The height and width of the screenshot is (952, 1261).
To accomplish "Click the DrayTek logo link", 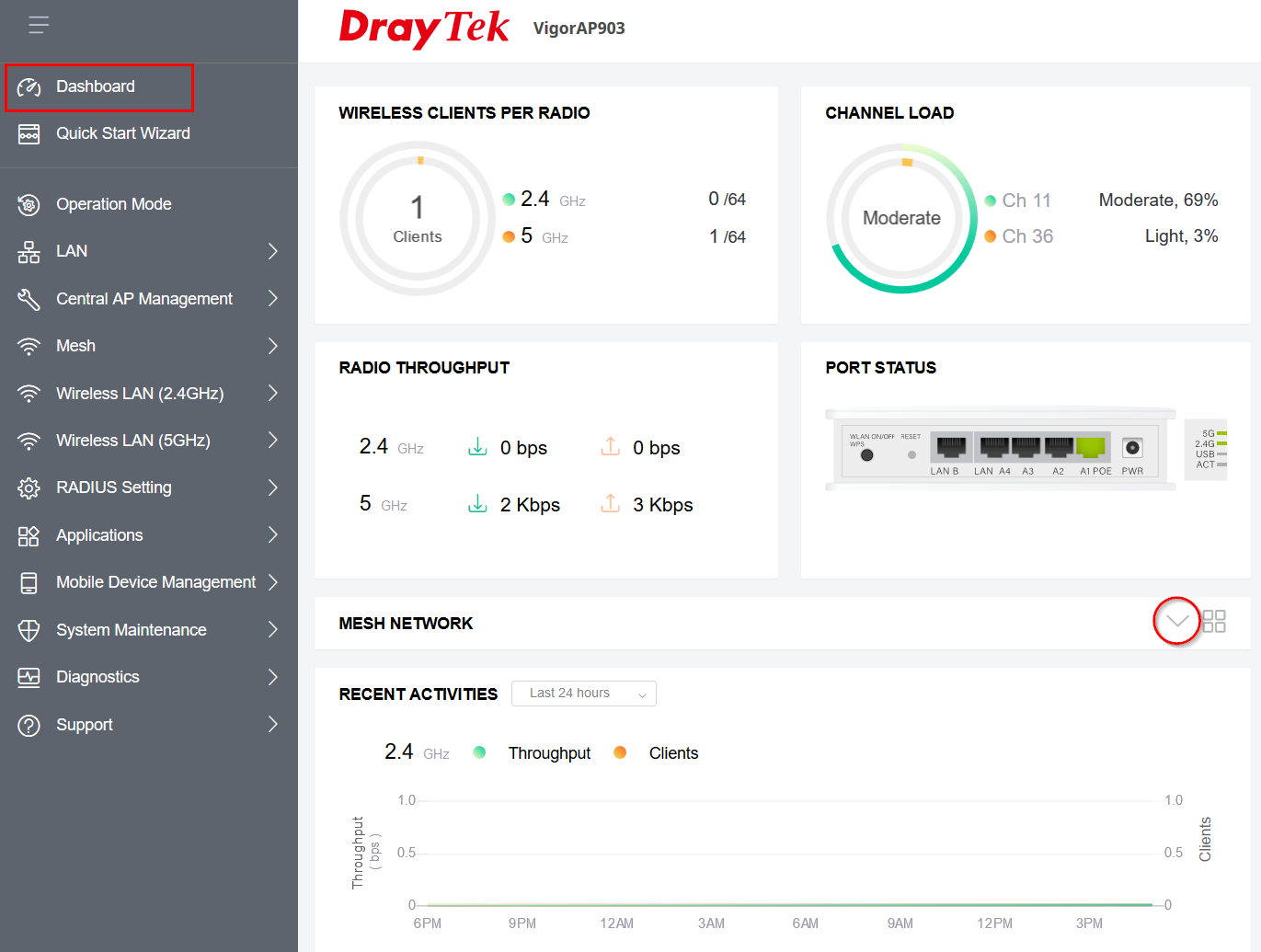I will pyautogui.click(x=423, y=29).
